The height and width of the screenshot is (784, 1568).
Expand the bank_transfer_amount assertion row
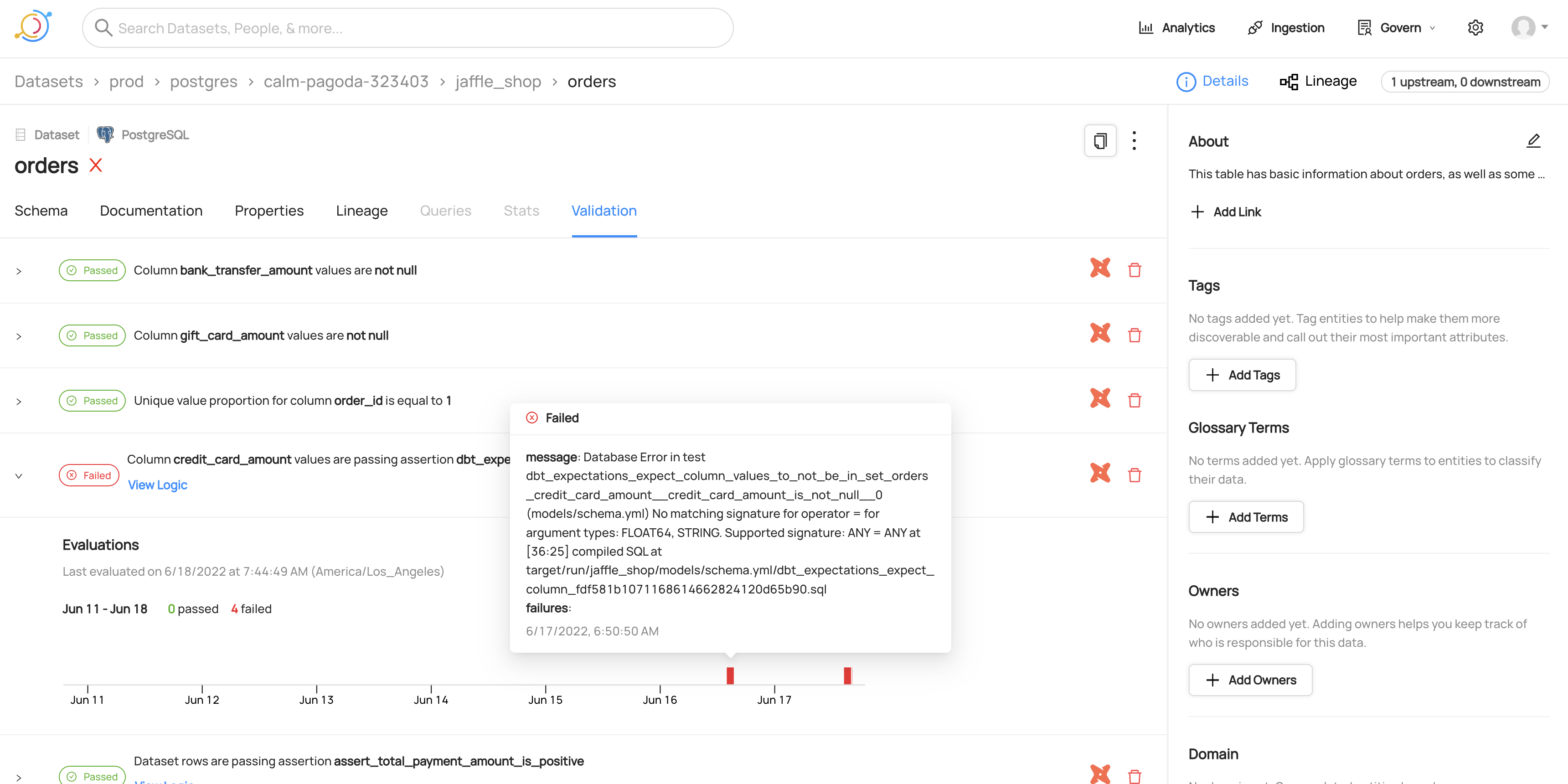tap(19, 272)
